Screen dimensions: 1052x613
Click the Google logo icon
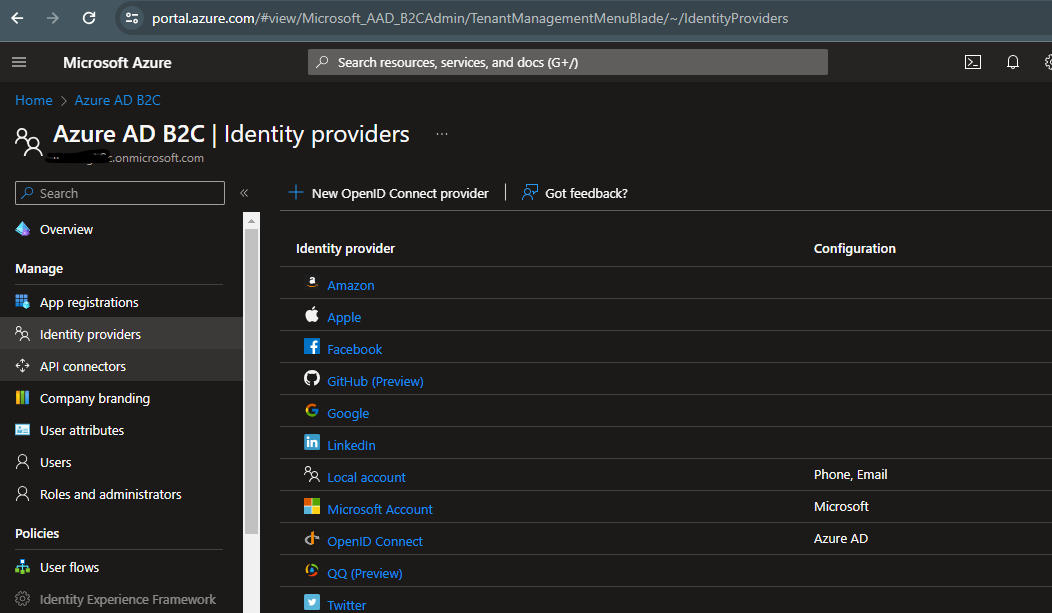(x=312, y=410)
